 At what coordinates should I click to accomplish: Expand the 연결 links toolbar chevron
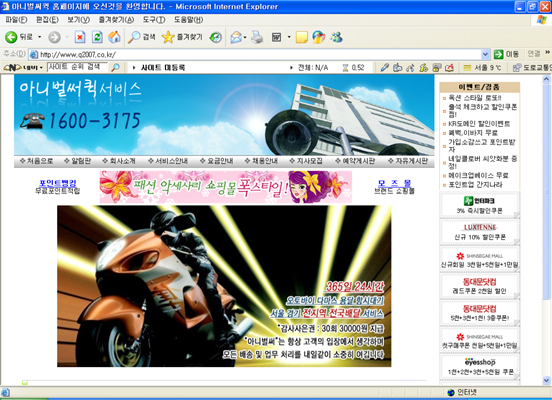coord(547,52)
